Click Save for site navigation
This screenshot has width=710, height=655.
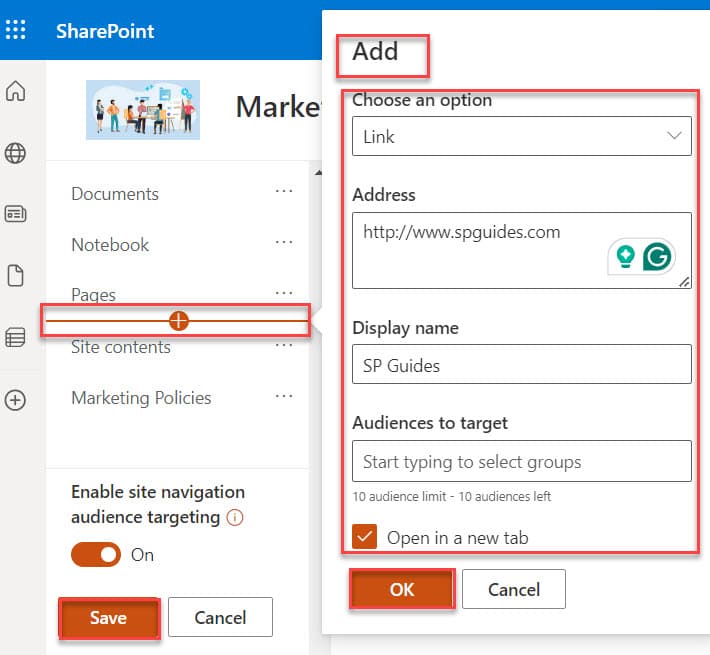(x=109, y=617)
